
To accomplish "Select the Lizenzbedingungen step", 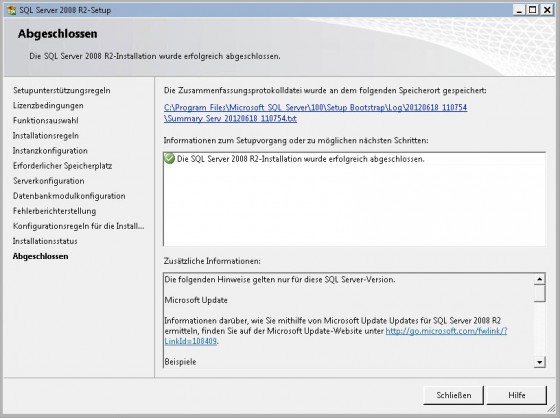I will (x=48, y=105).
